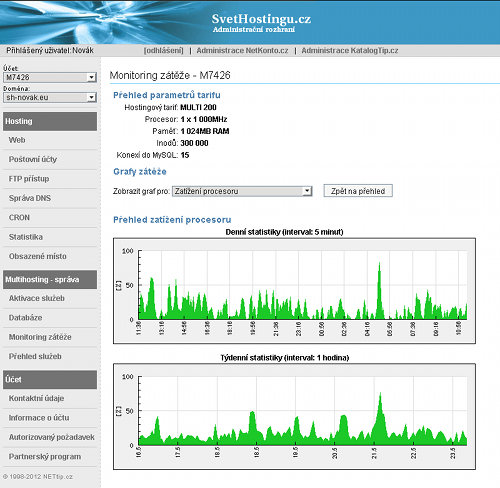
Task: Click the Zpět na přehled button
Action: click(358, 191)
